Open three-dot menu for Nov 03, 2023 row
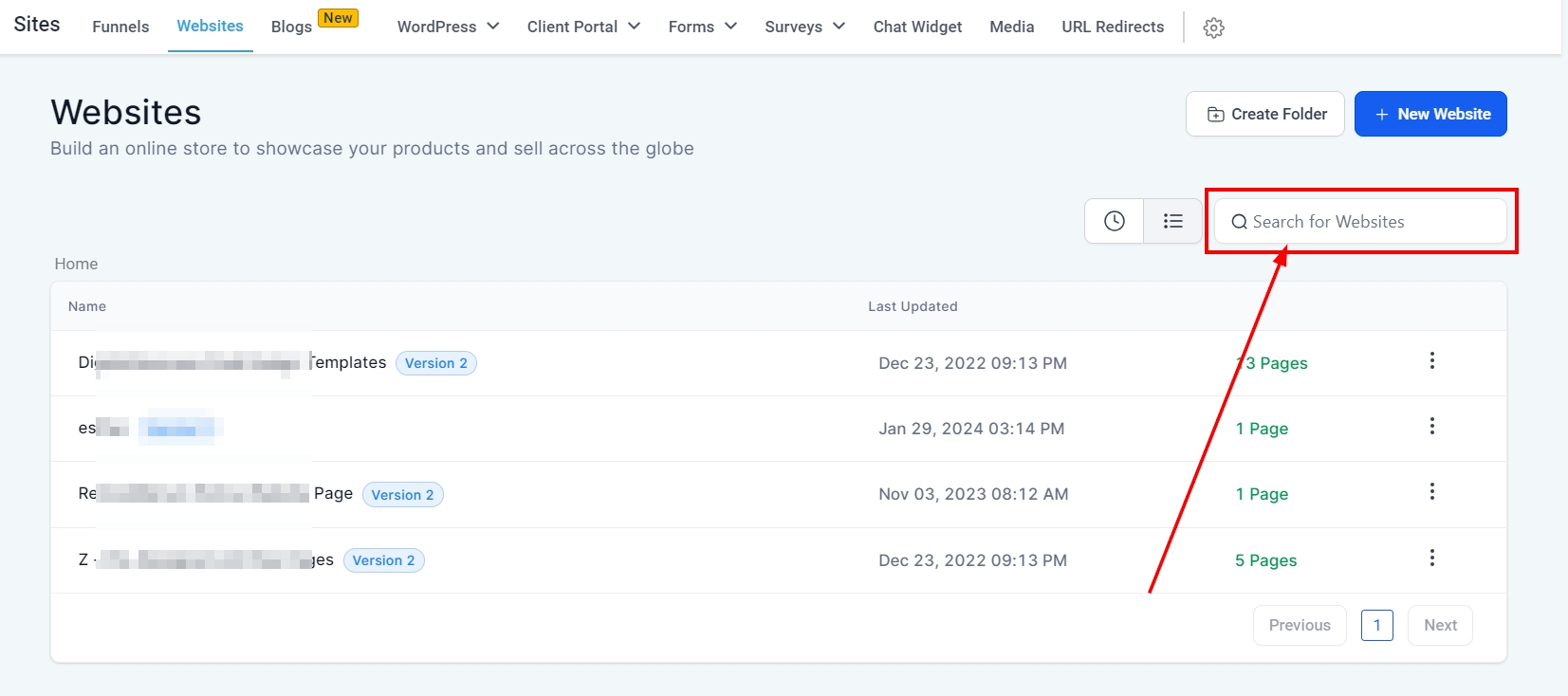This screenshot has width=1568, height=696. pos(1431,492)
